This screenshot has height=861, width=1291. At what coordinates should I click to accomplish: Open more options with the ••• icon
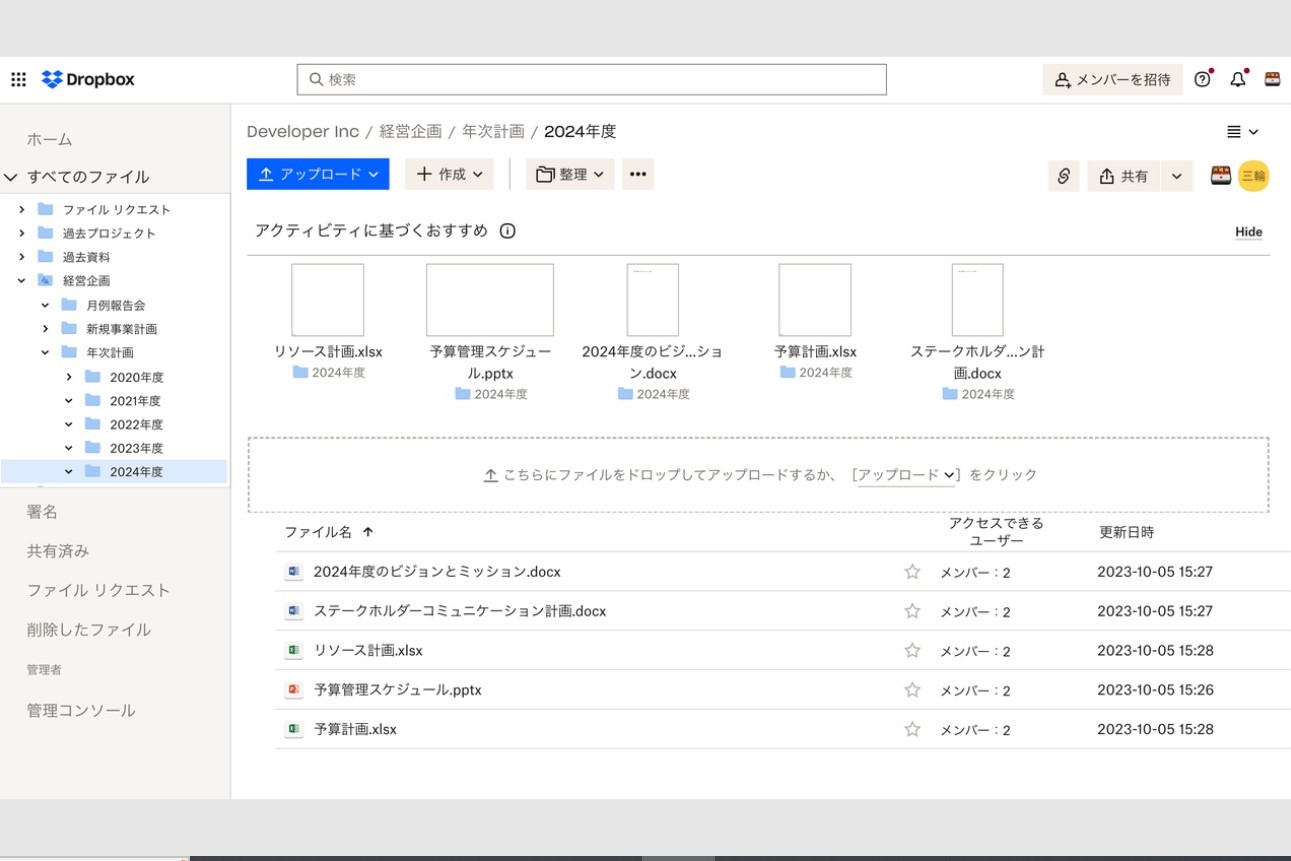coord(638,174)
